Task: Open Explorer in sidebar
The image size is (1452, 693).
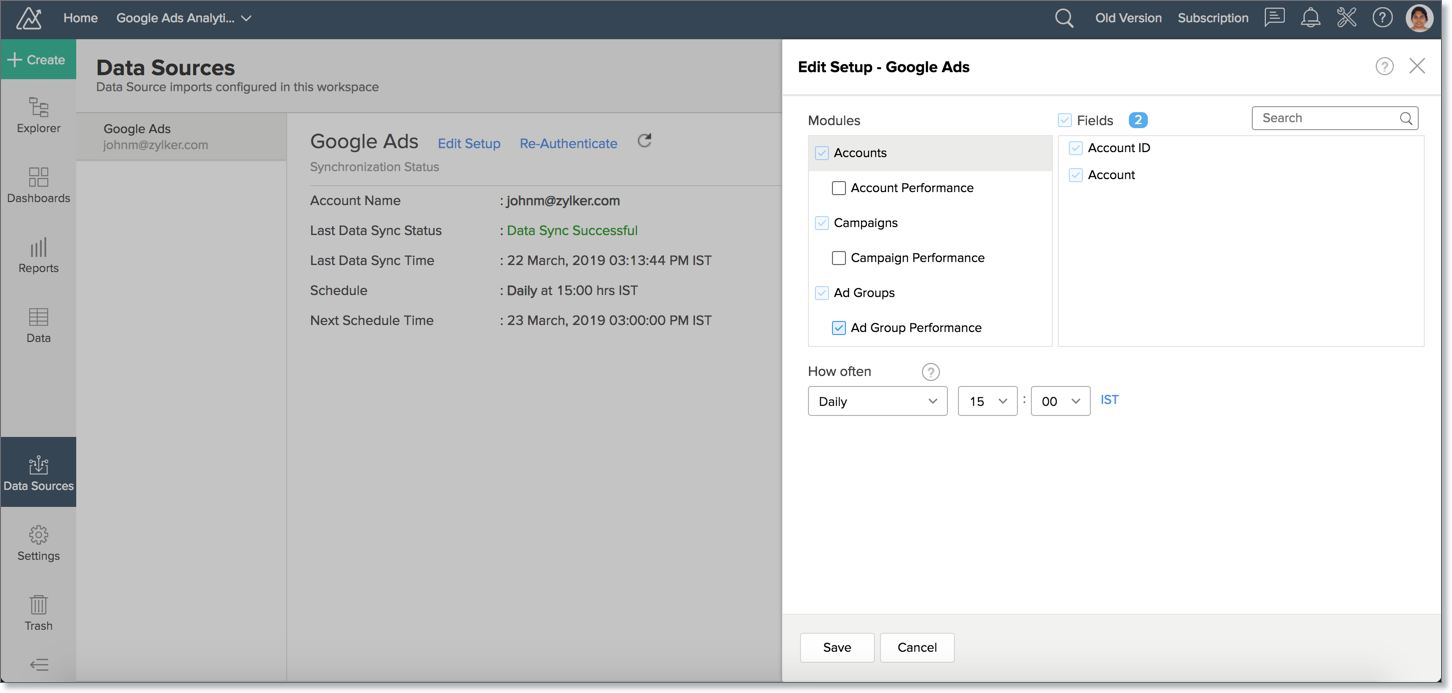Action: point(38,116)
